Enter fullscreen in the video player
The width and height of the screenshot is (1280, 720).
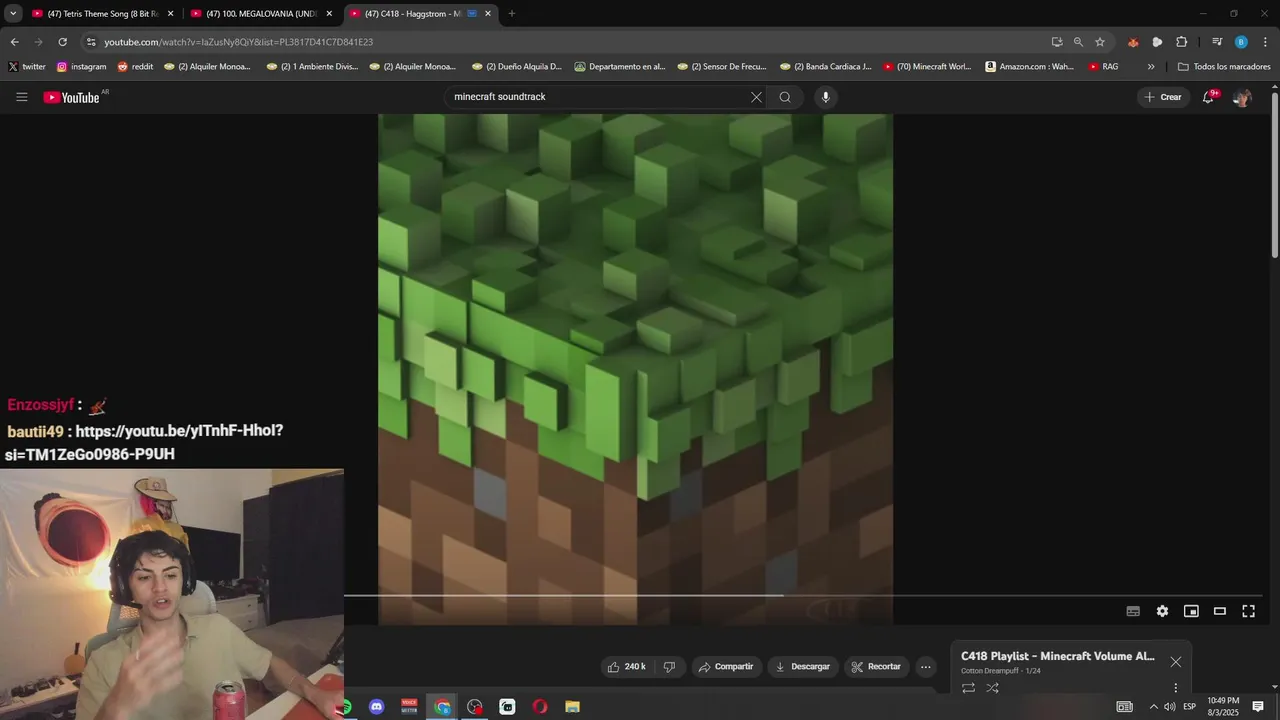point(1249,611)
